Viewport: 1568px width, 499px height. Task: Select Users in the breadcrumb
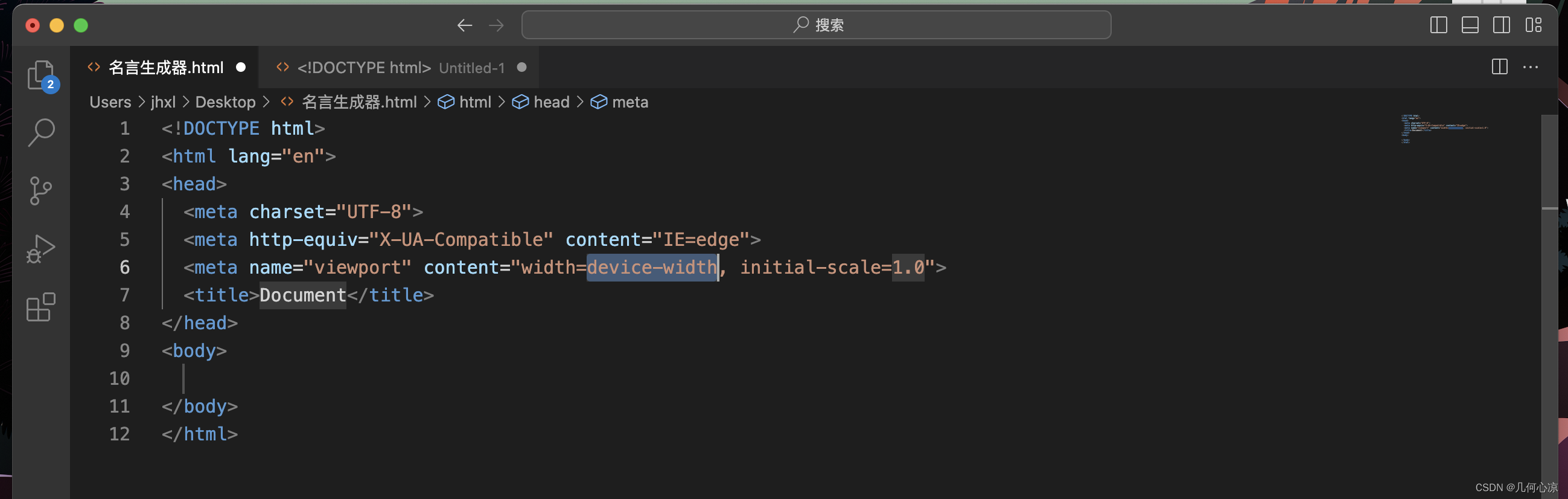110,101
